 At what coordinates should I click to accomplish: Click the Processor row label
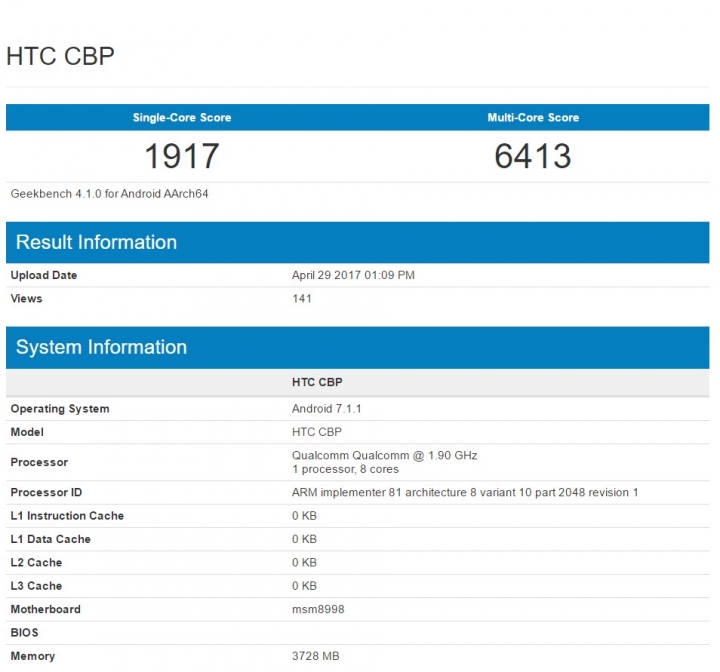tap(39, 462)
